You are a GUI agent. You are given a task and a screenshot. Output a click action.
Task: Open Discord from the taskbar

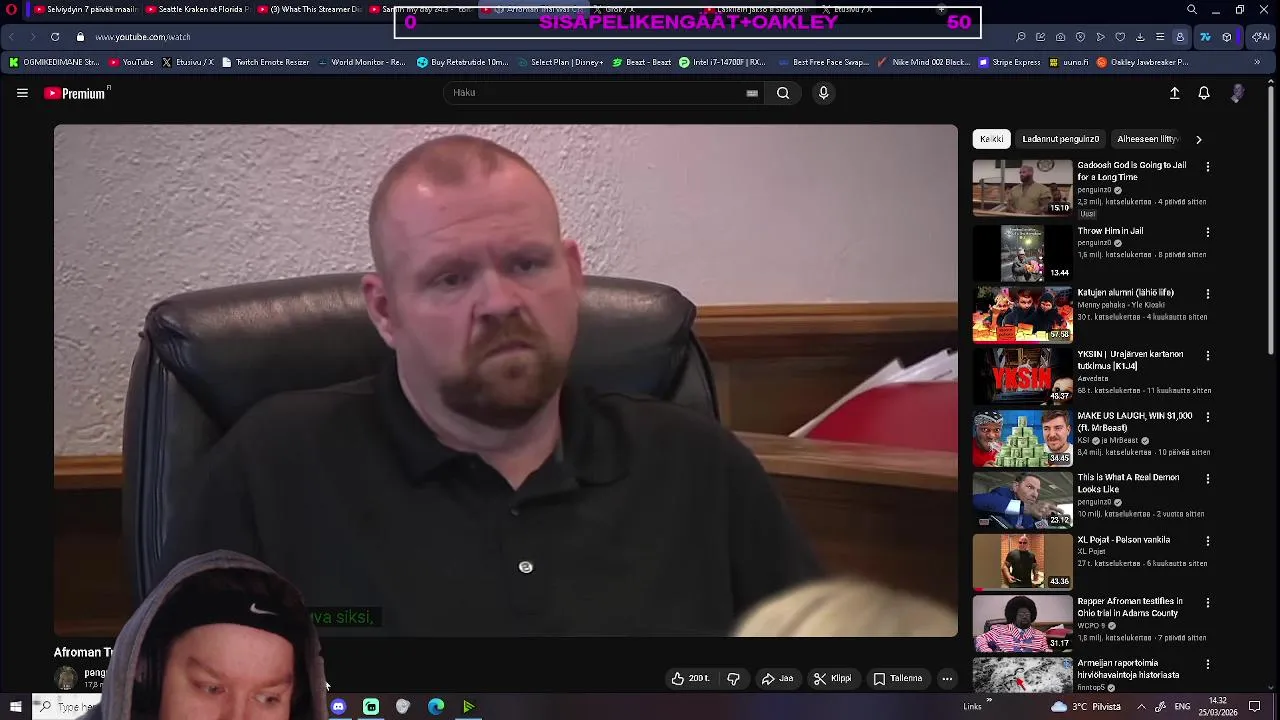pyautogui.click(x=338, y=707)
